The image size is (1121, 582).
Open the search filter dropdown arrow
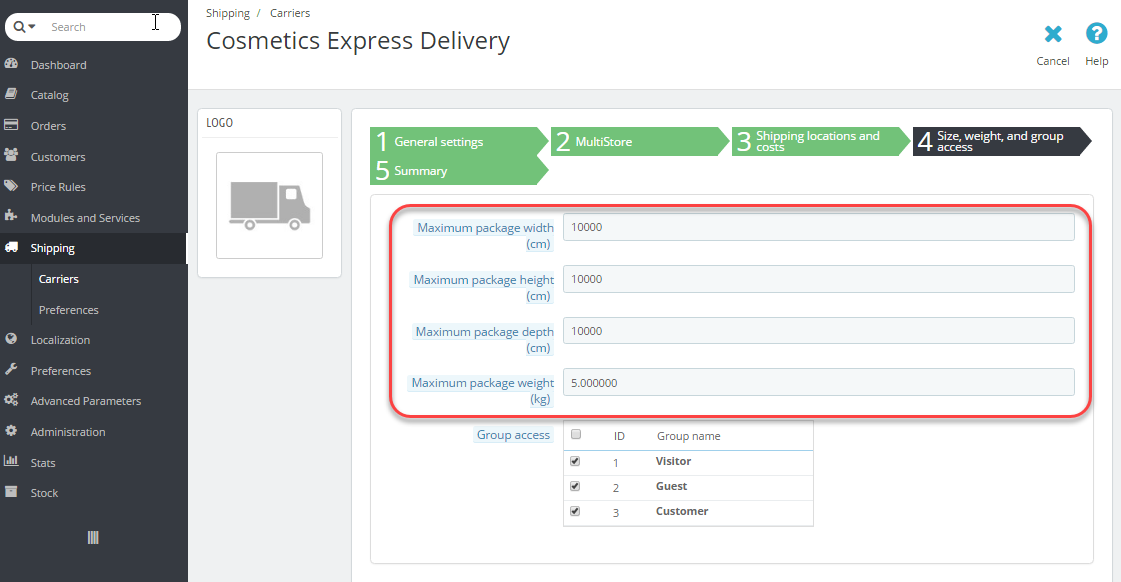[x=32, y=26]
